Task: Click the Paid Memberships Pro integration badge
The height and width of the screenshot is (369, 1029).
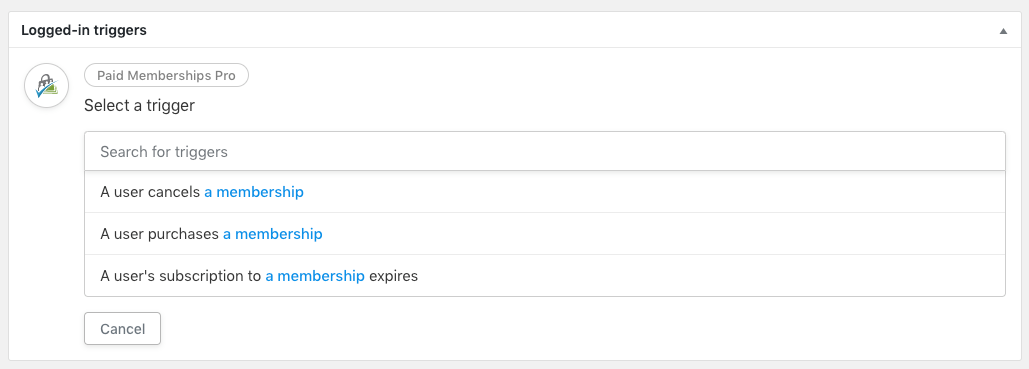Action: (x=166, y=76)
